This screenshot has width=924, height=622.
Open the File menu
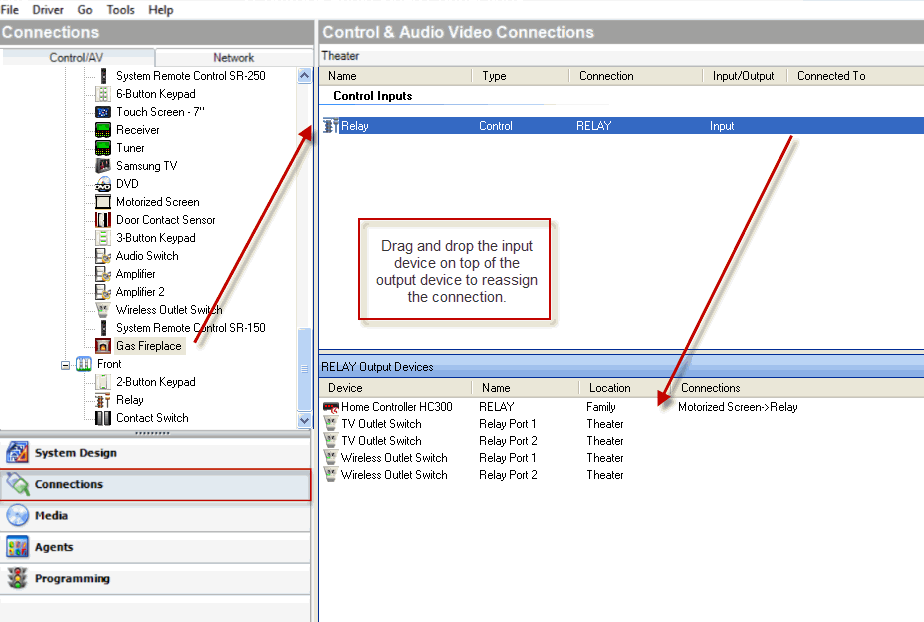tap(9, 10)
